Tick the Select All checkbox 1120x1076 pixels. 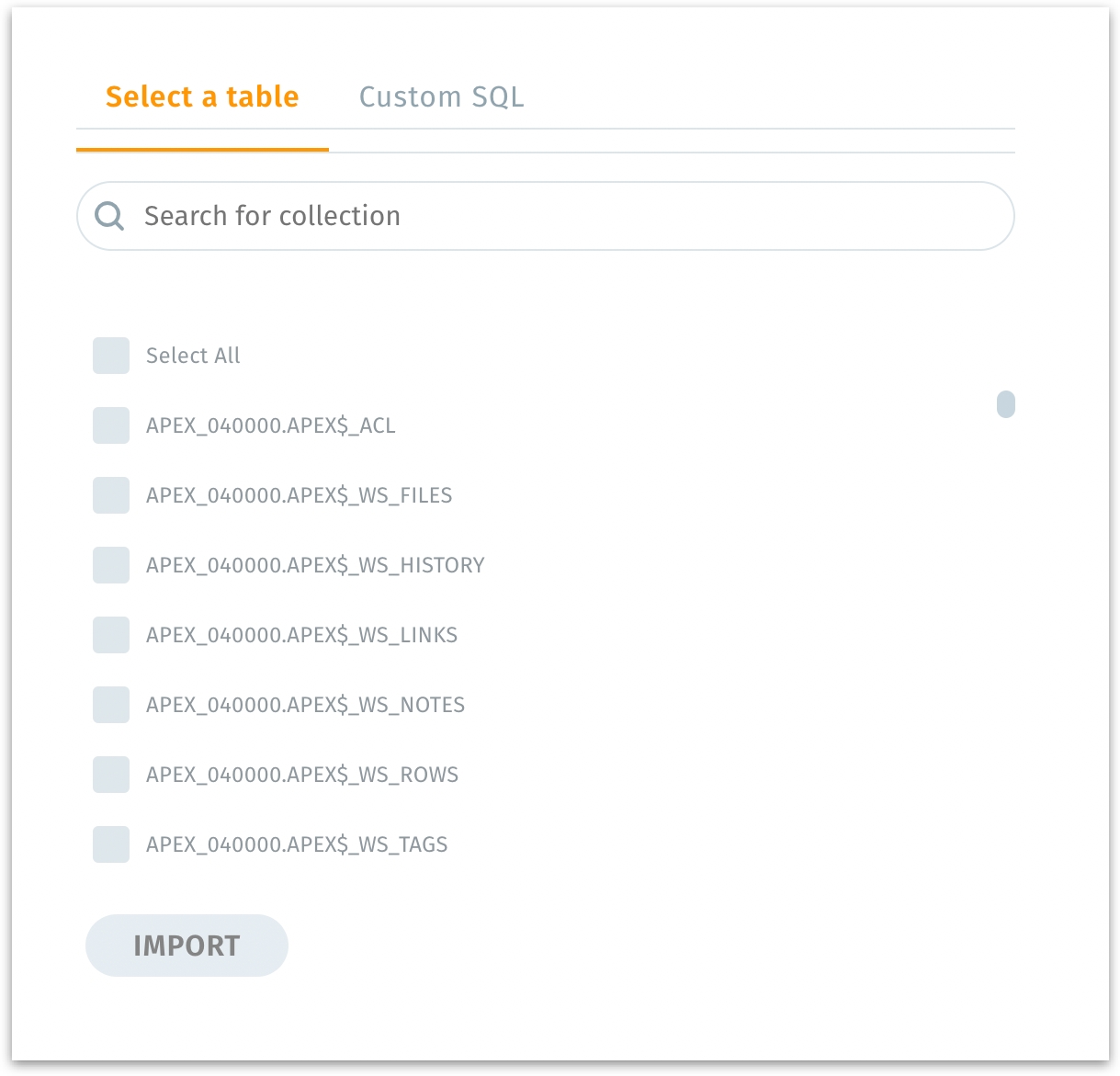[x=111, y=356]
